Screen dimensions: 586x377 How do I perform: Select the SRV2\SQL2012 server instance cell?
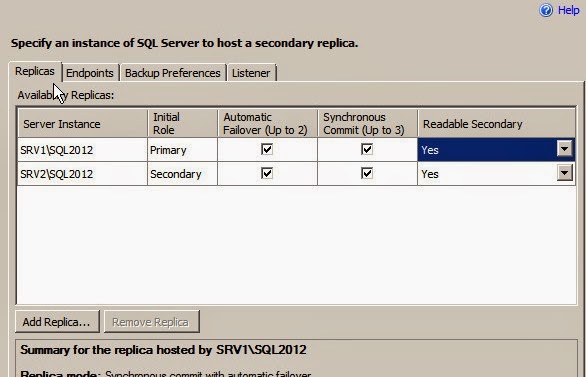pyautogui.click(x=83, y=174)
